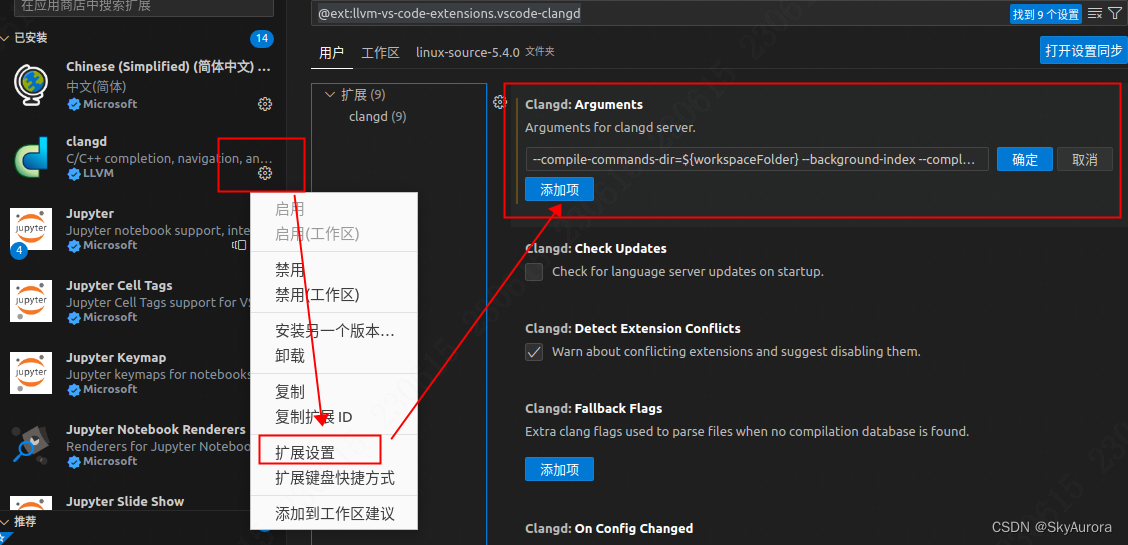Toggle Detect Extension Conflicts checkbox
Image resolution: width=1128 pixels, height=545 pixels.
(534, 352)
